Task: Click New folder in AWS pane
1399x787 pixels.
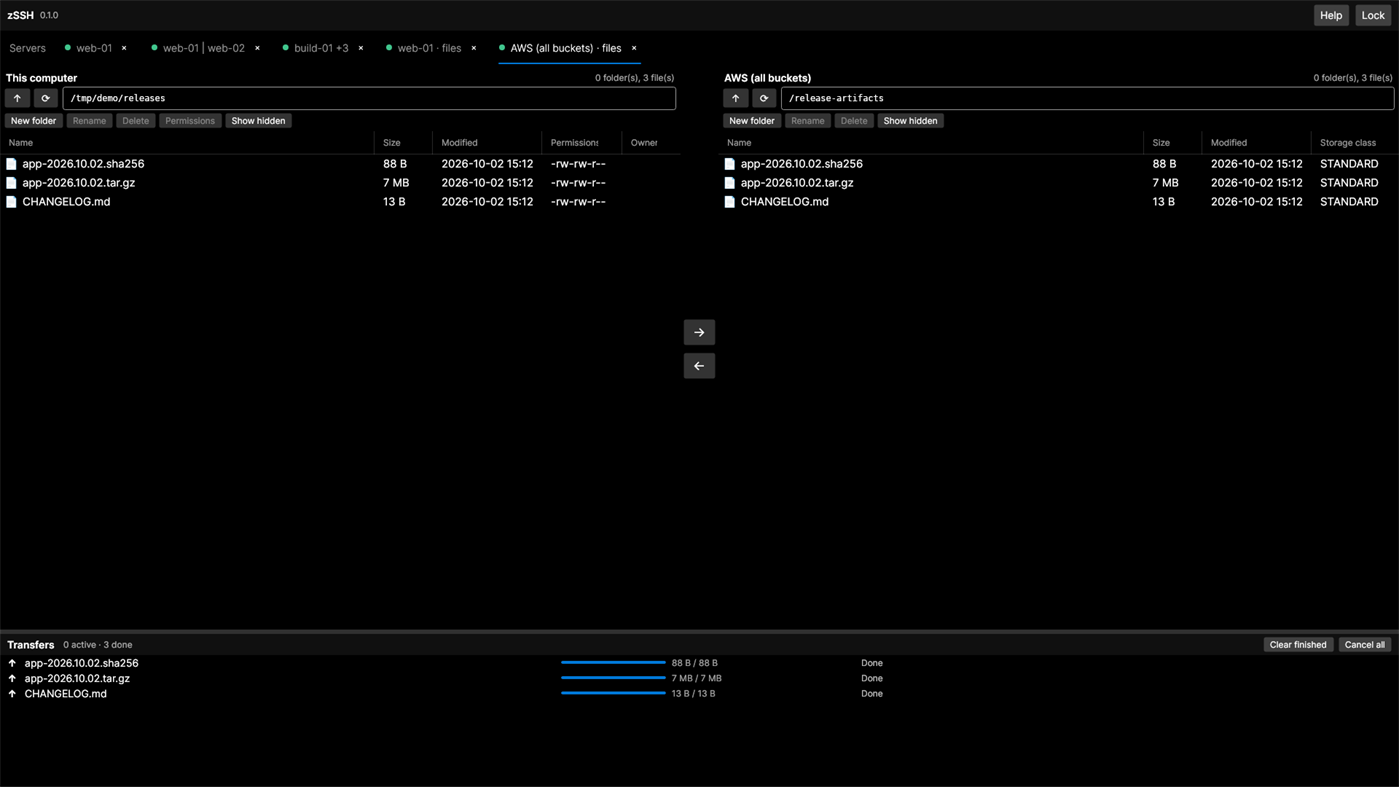Action: [x=751, y=121]
